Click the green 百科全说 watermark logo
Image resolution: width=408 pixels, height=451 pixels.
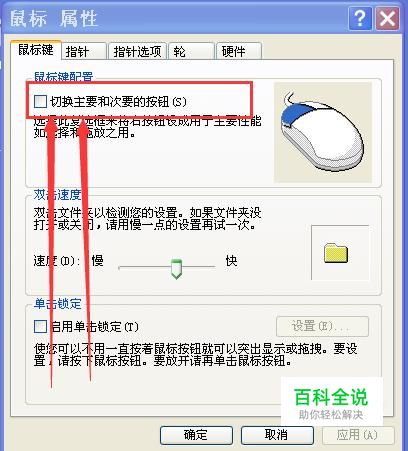tap(331, 403)
